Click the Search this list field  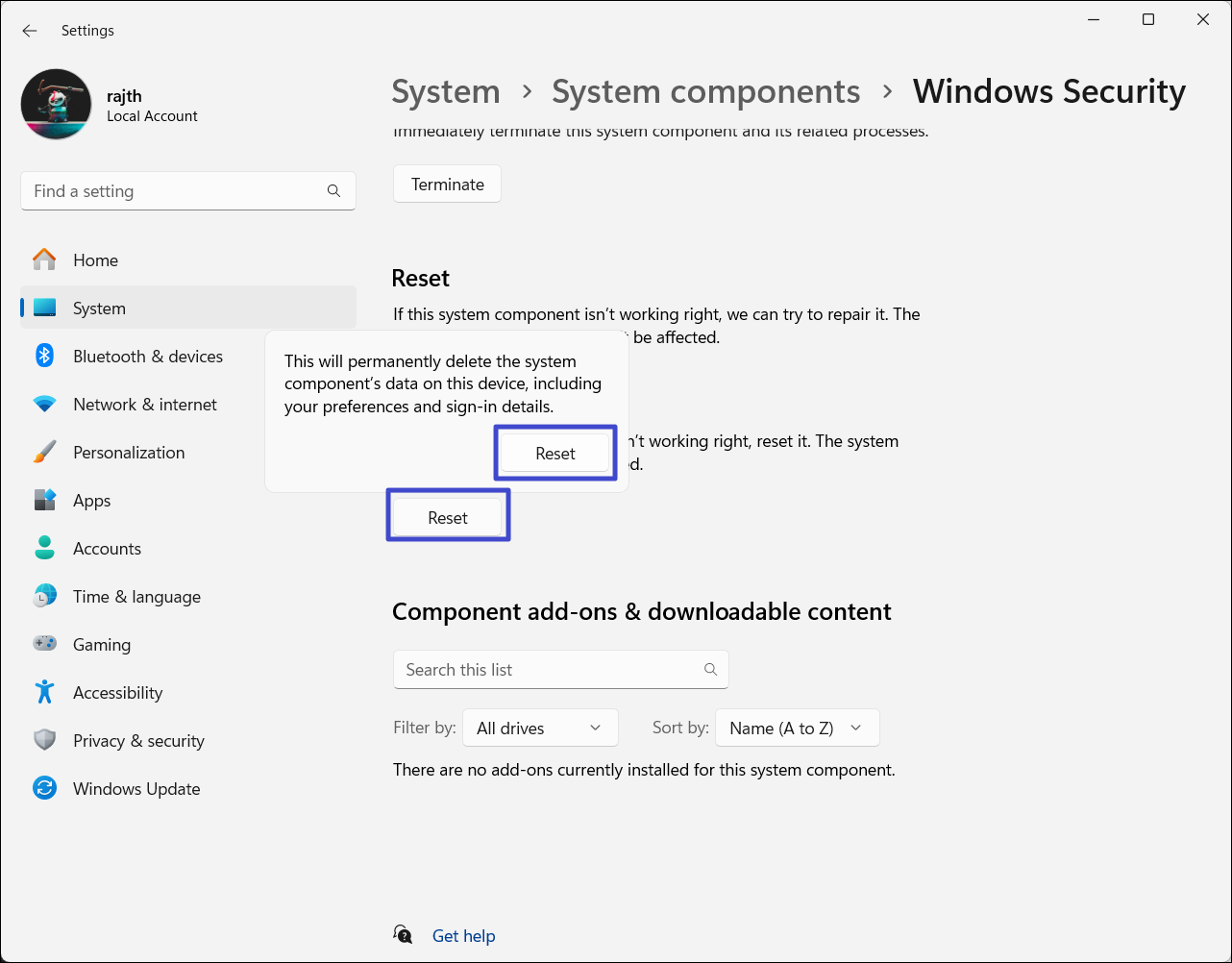coord(550,670)
